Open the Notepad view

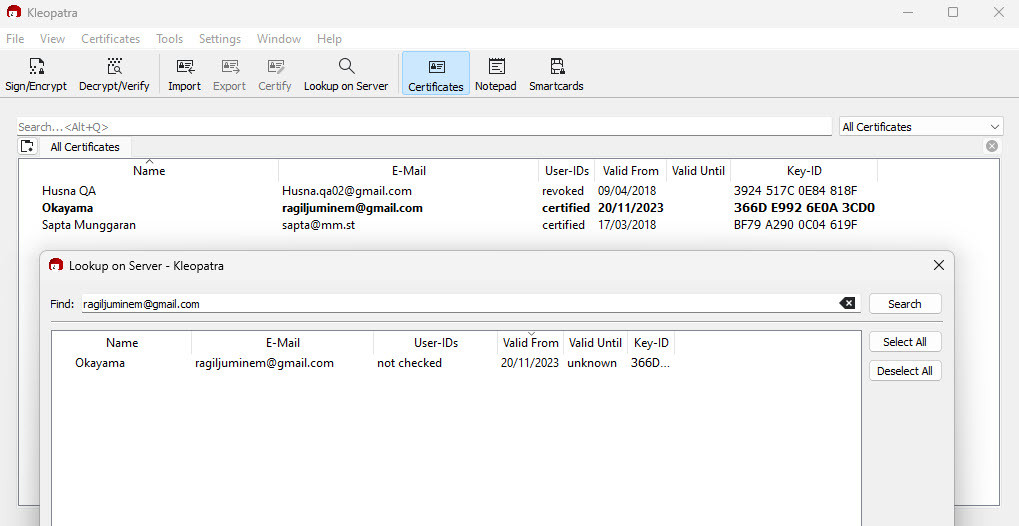[496, 73]
